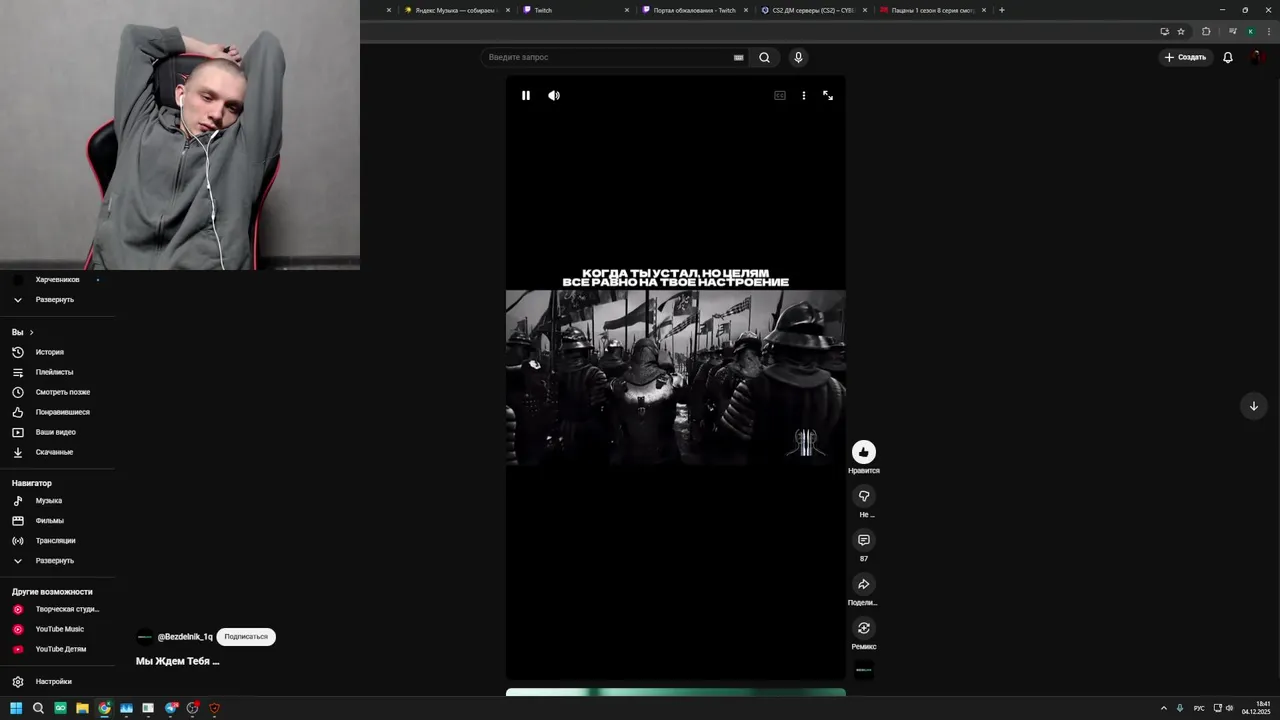Open the @Bezdelnik_1q channel link
Screen dimensions: 1280x720
(x=185, y=637)
